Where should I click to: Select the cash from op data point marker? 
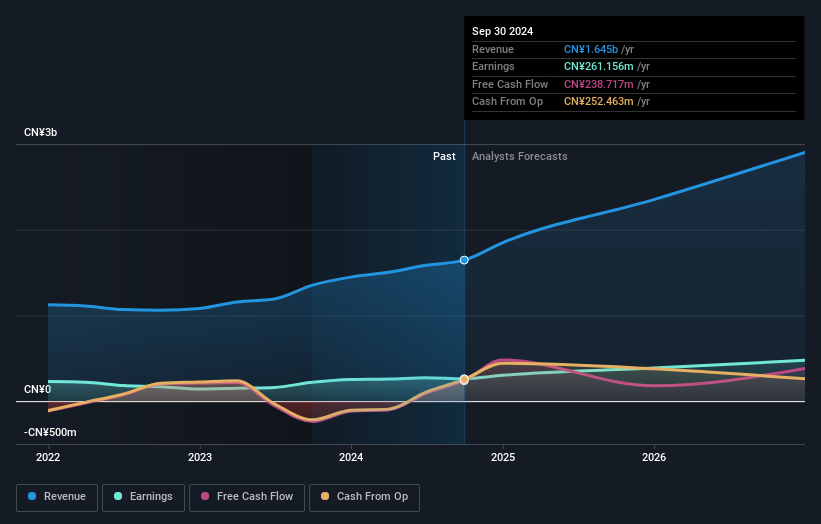coord(464,380)
